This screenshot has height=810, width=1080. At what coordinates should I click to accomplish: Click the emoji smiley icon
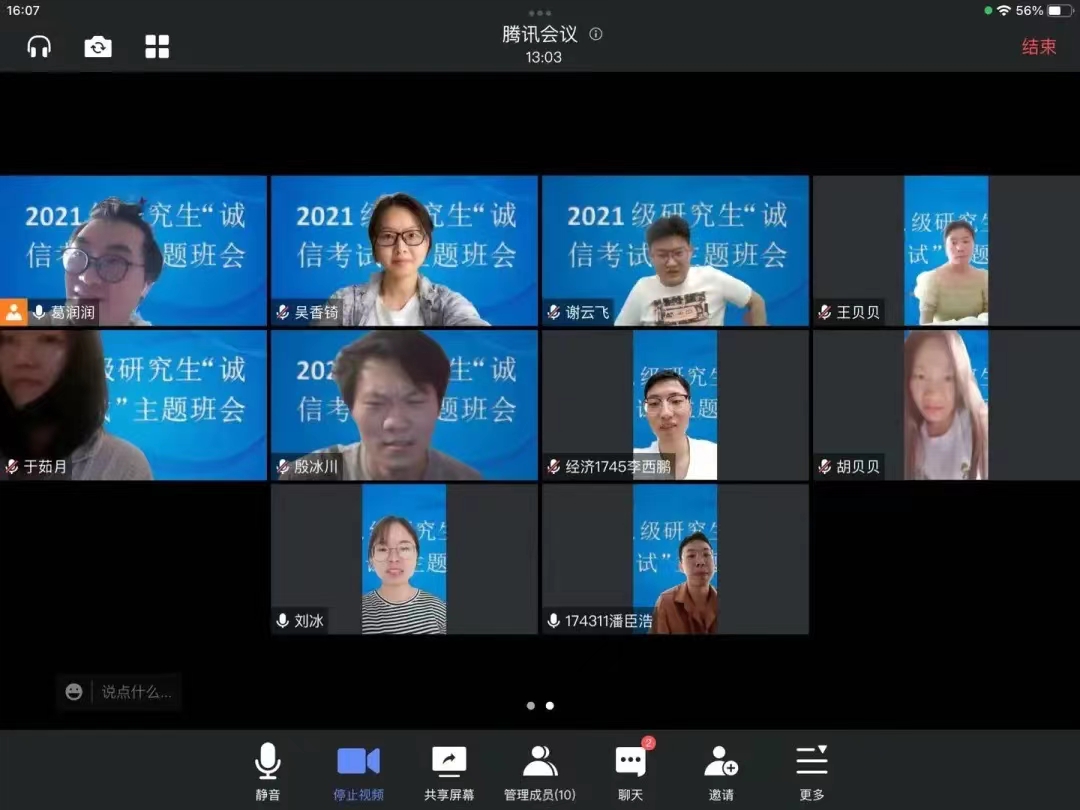click(74, 691)
